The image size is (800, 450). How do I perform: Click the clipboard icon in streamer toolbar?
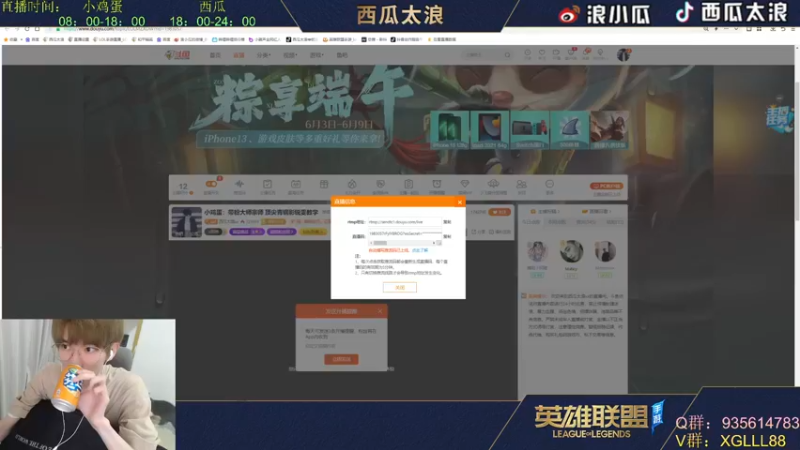(409, 184)
